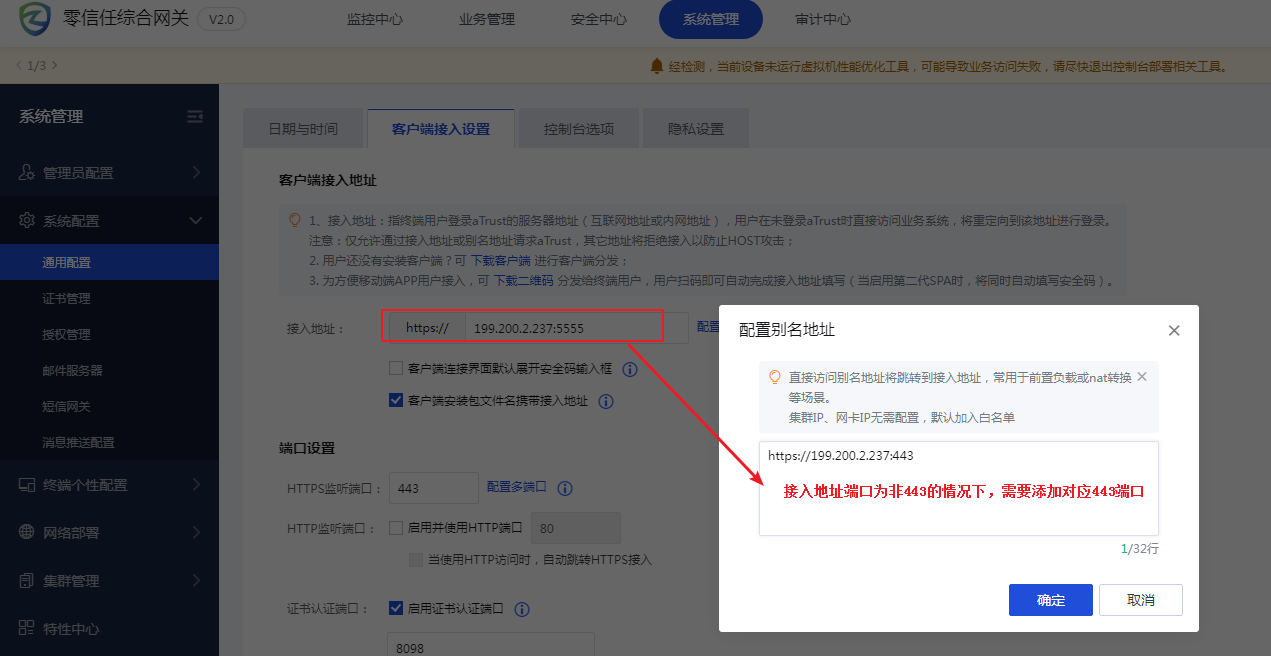
Task: Open 安全中心 in top navigation
Action: coord(598,19)
